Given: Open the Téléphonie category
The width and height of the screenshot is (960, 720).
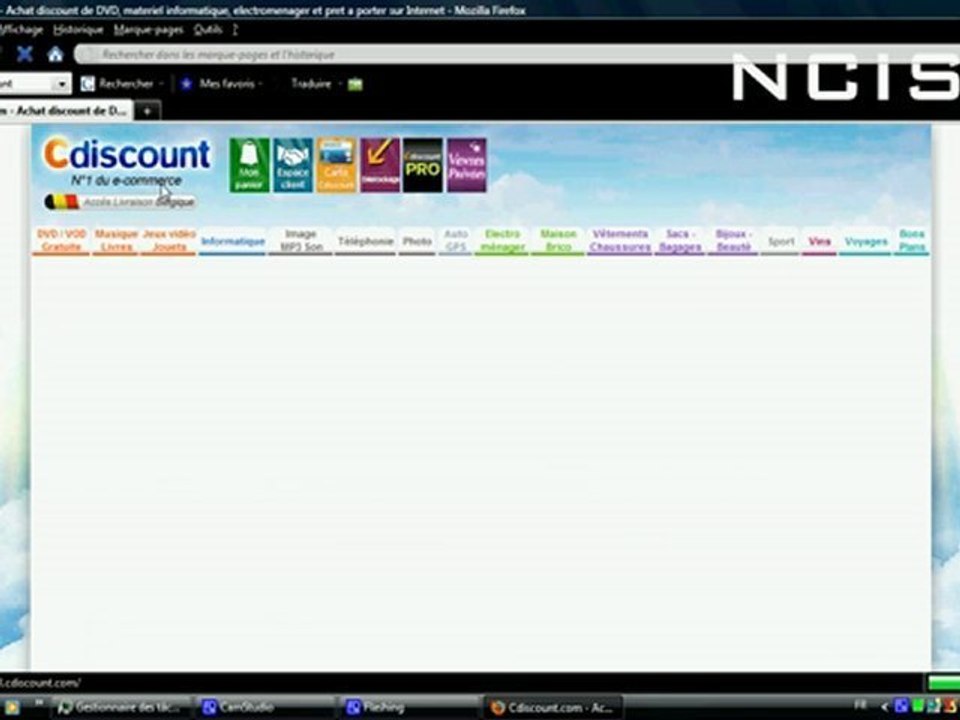Looking at the screenshot, I should pos(366,241).
